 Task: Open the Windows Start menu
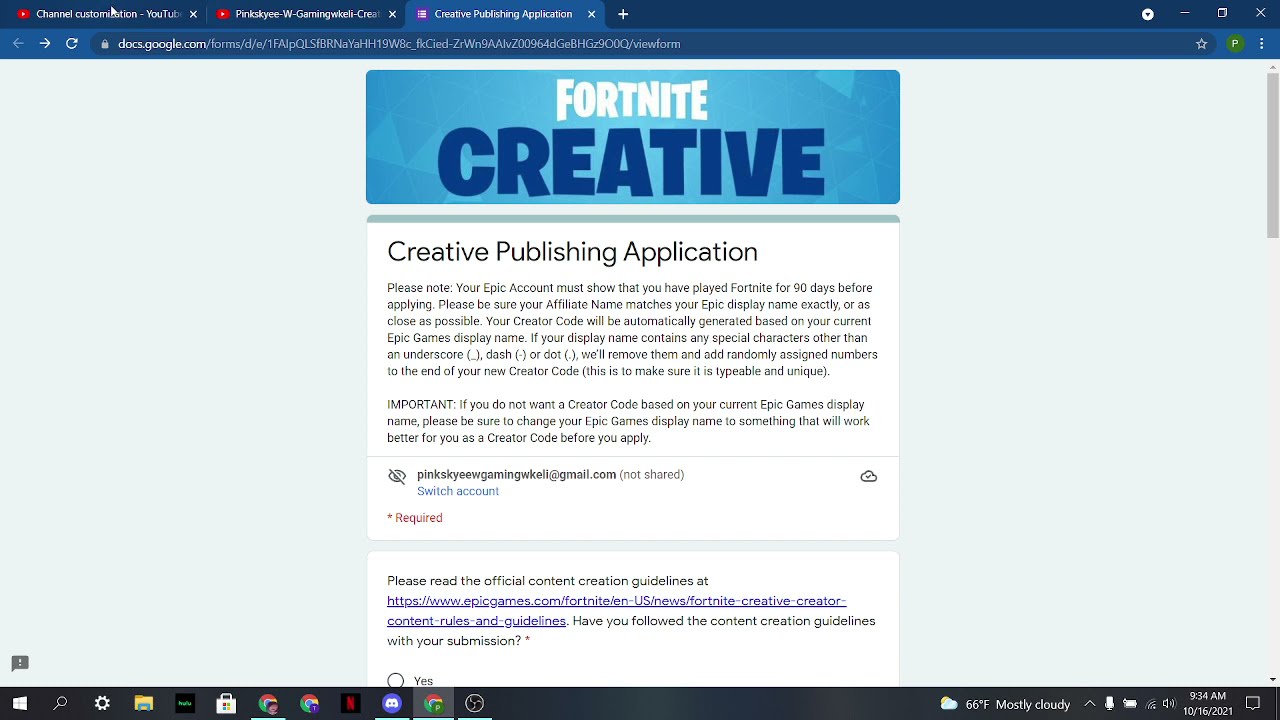pos(20,704)
